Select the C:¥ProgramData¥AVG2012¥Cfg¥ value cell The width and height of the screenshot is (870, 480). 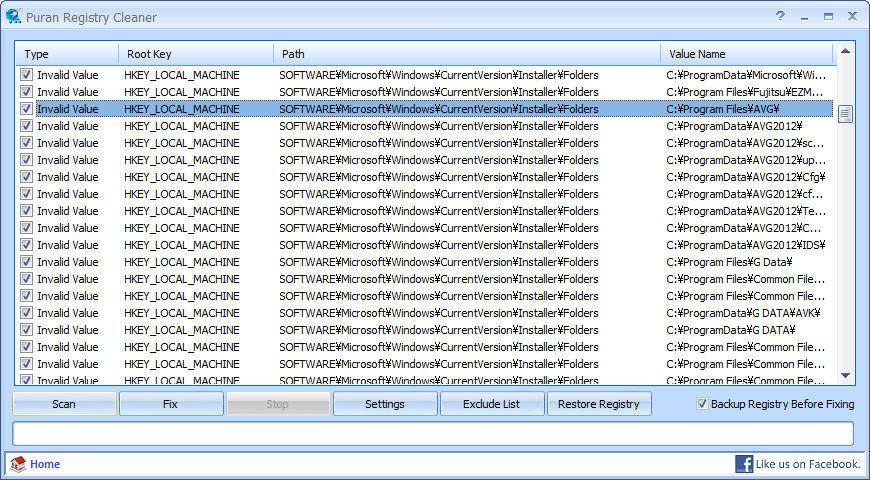746,177
